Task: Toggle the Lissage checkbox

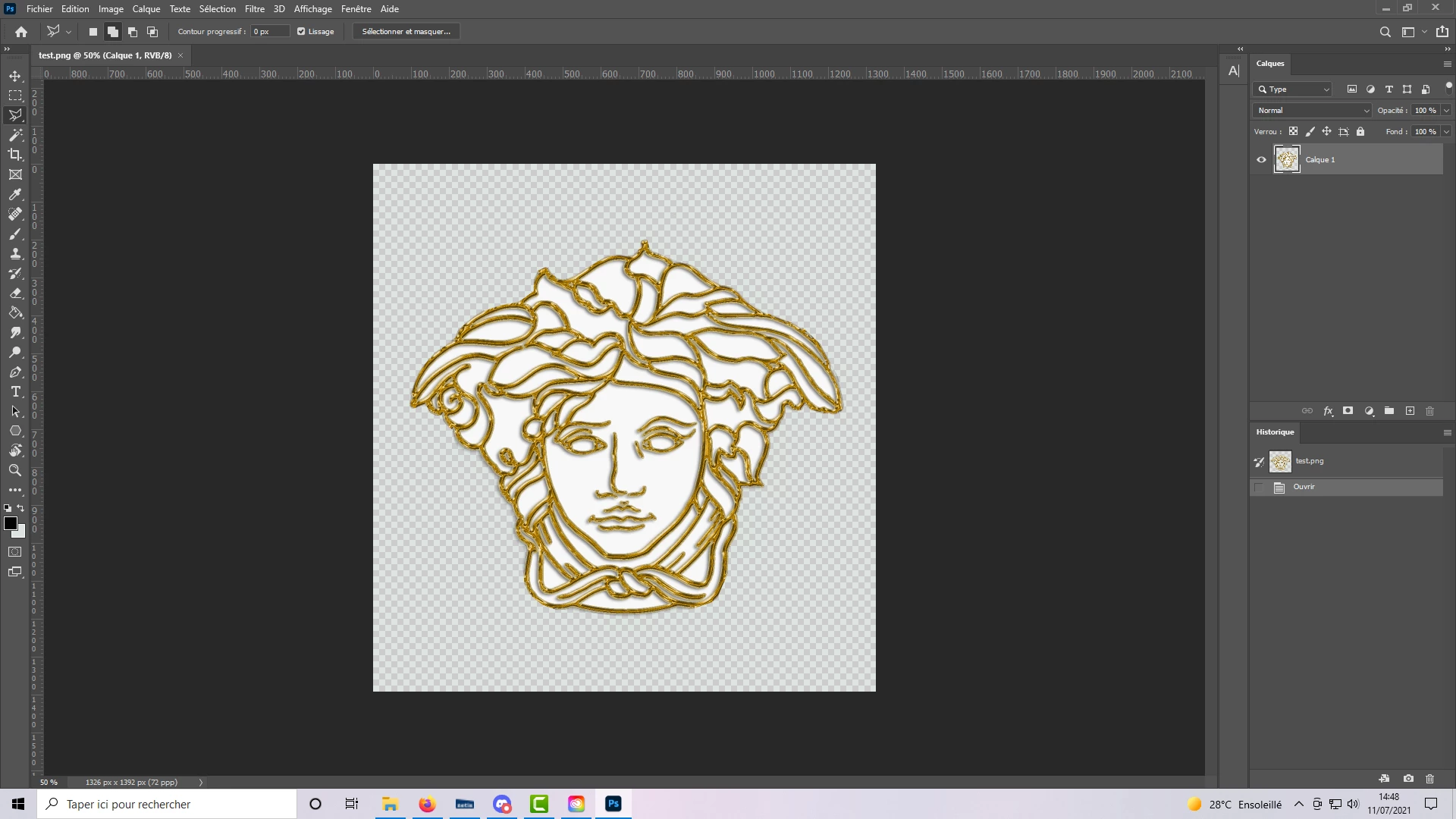Action: (x=301, y=32)
